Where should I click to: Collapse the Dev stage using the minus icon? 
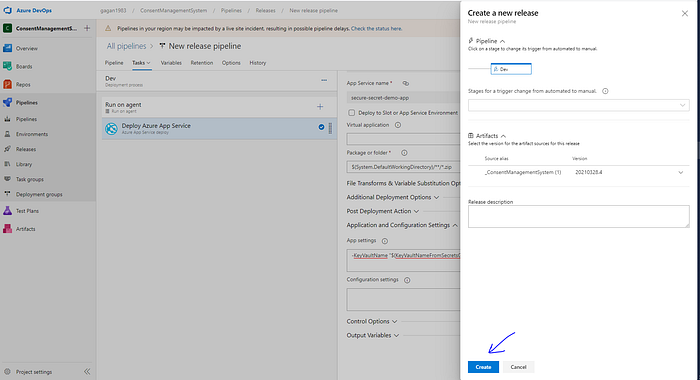point(324,80)
